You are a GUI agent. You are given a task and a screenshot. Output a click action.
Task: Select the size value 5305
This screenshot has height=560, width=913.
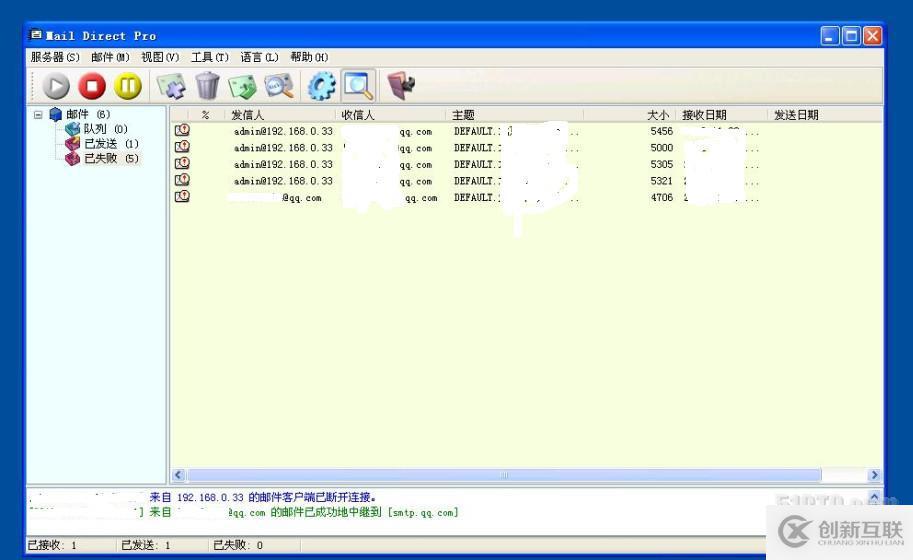click(661, 165)
